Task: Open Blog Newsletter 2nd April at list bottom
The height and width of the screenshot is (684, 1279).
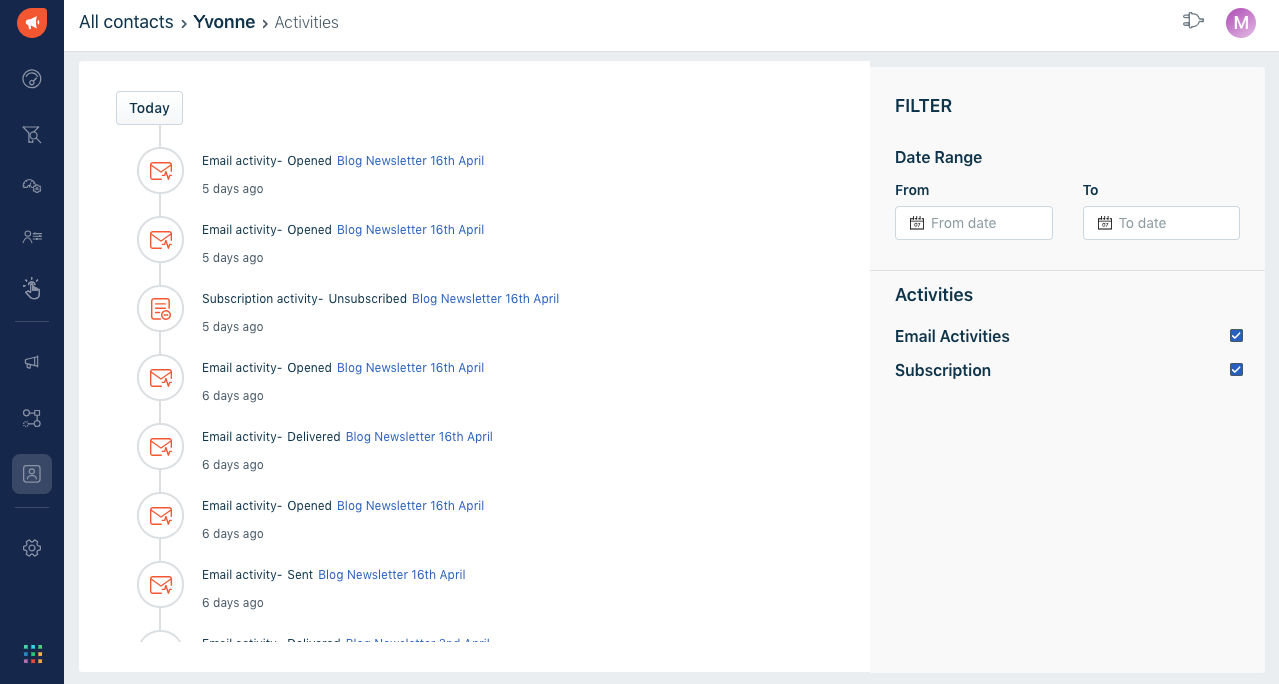Action: coord(416,641)
